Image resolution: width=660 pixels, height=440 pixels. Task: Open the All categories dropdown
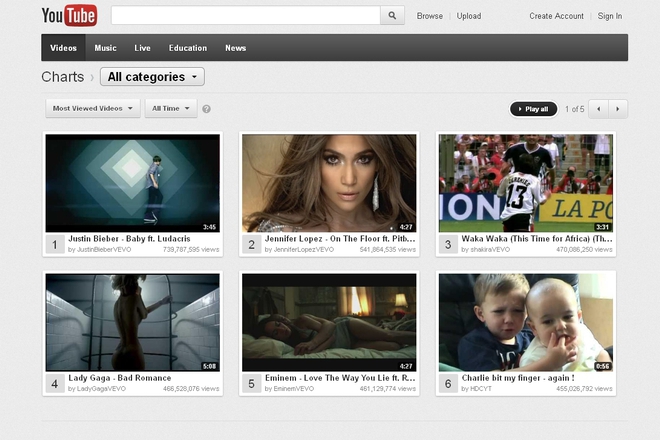point(152,77)
